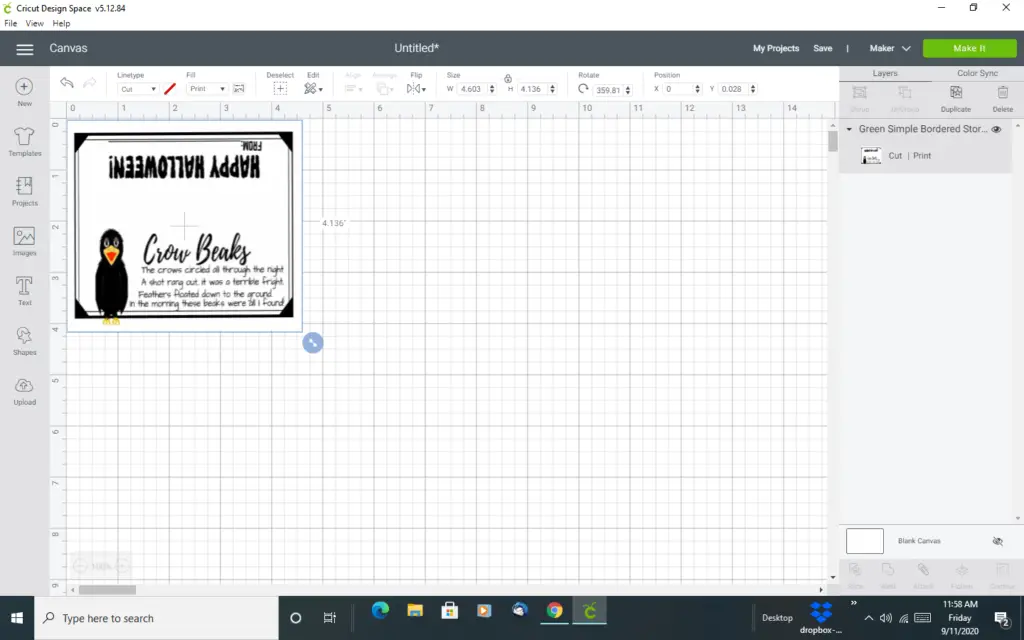Open the Fill Print dropdown

pos(207,89)
